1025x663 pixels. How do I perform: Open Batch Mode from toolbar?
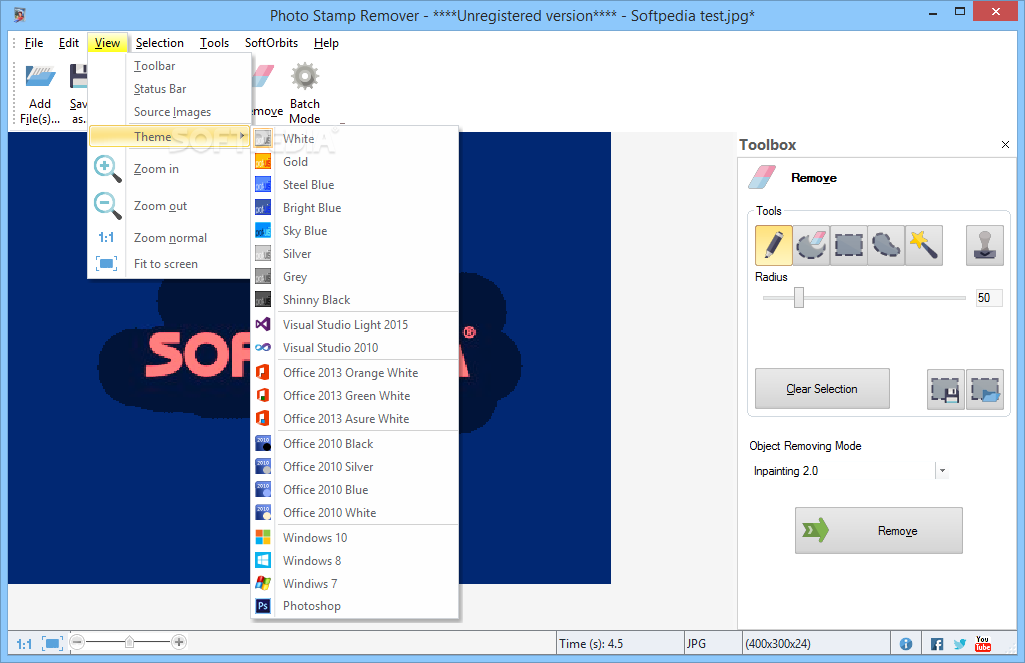(305, 94)
